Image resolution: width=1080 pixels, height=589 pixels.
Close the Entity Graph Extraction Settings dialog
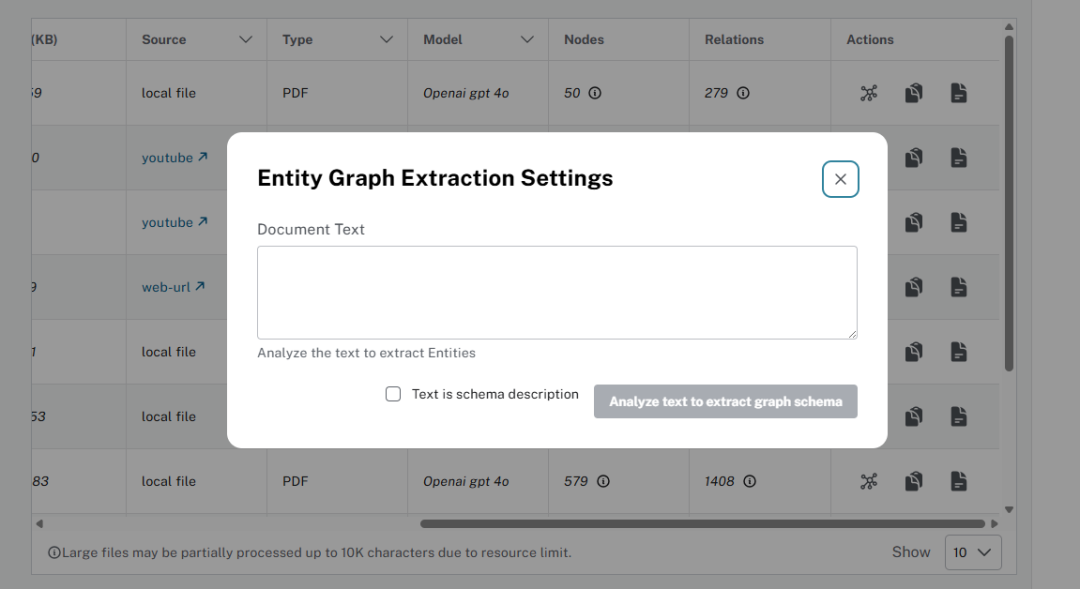click(840, 179)
